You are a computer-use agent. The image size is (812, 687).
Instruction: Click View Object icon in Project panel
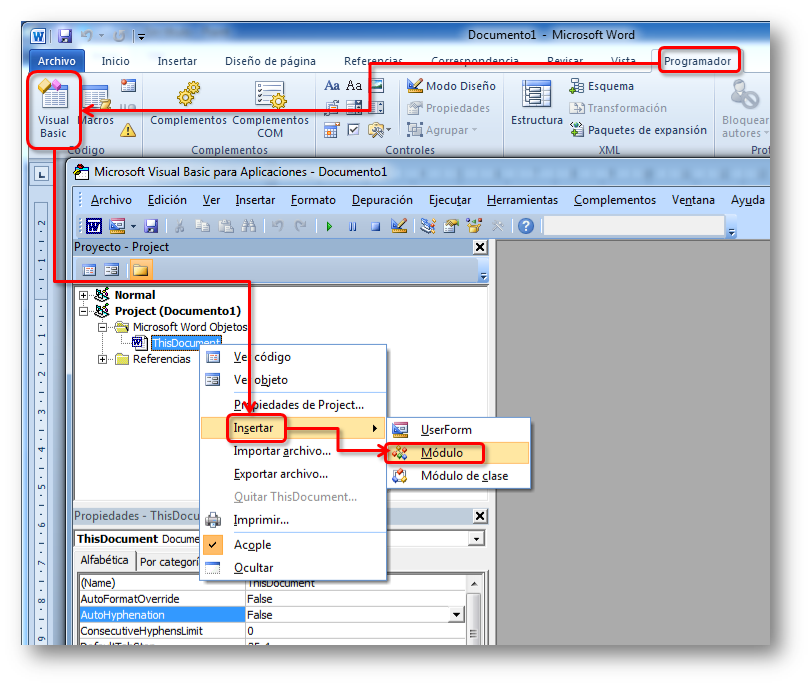(x=111, y=270)
